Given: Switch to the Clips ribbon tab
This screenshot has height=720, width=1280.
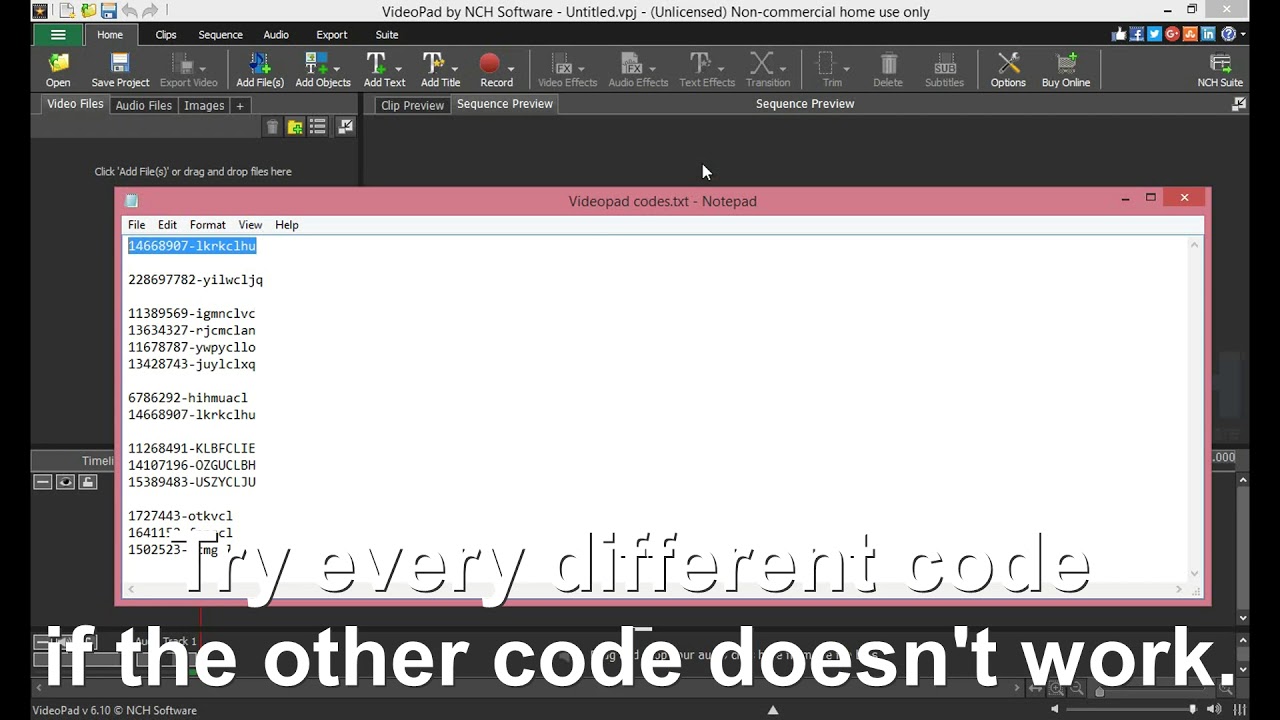Looking at the screenshot, I should pos(166,34).
